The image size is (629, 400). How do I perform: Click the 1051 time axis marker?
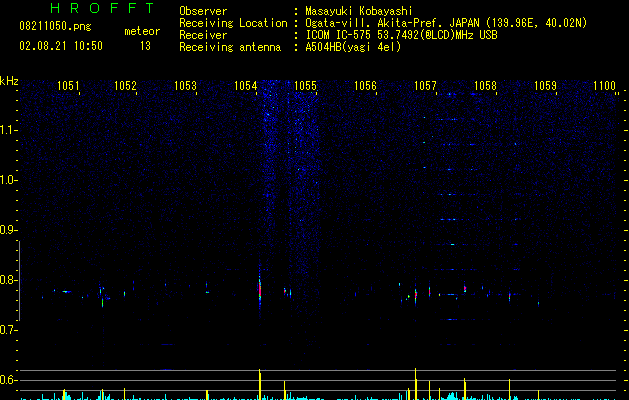68,86
